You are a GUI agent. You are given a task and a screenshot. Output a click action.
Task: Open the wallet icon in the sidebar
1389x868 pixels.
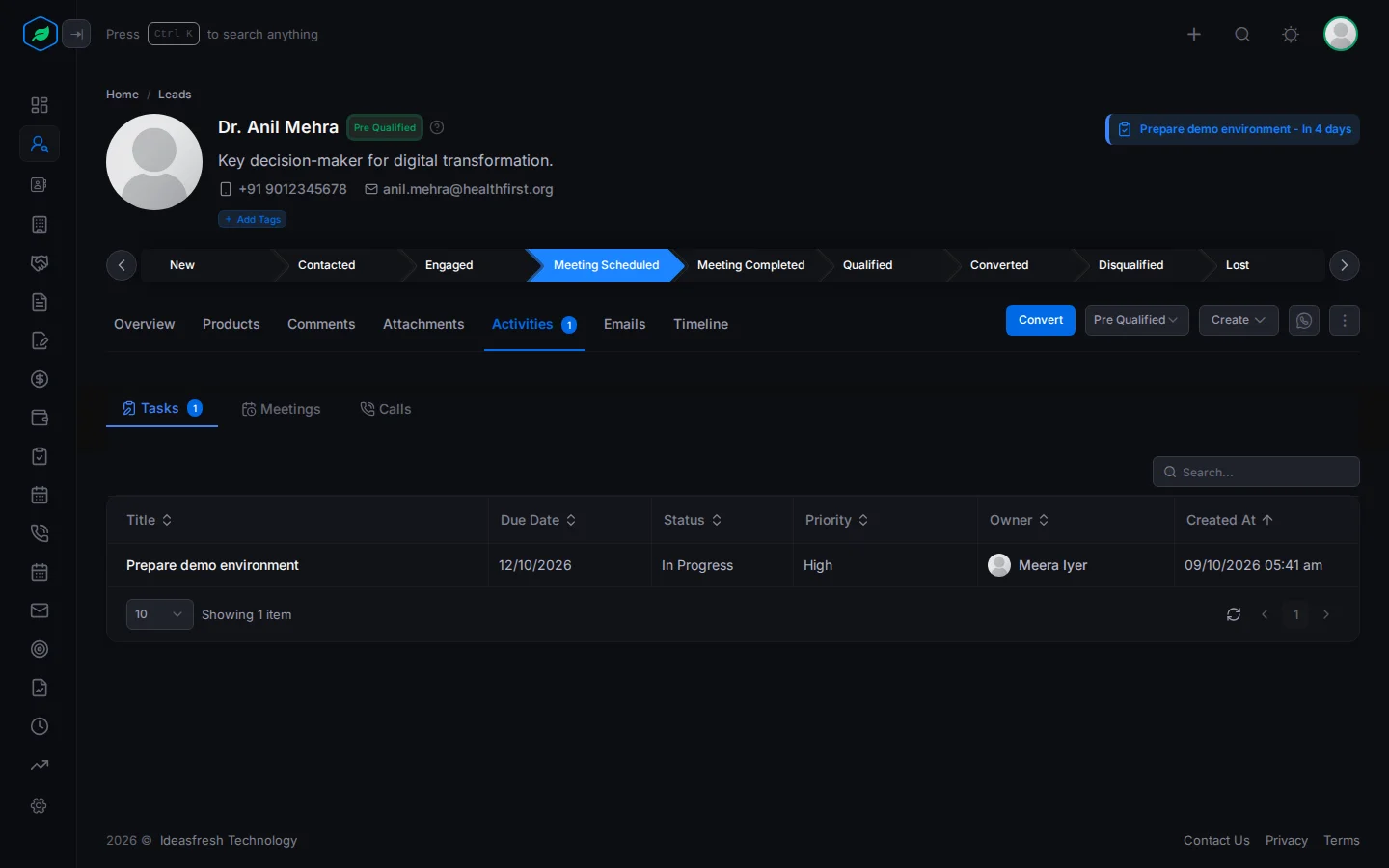tap(40, 418)
